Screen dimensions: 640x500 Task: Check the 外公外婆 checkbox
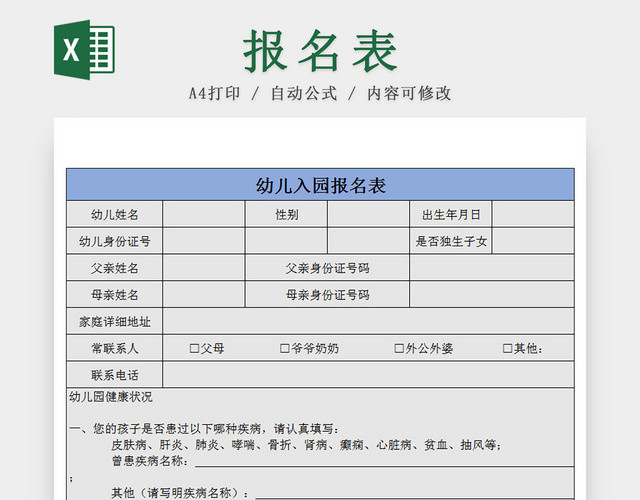click(399, 349)
